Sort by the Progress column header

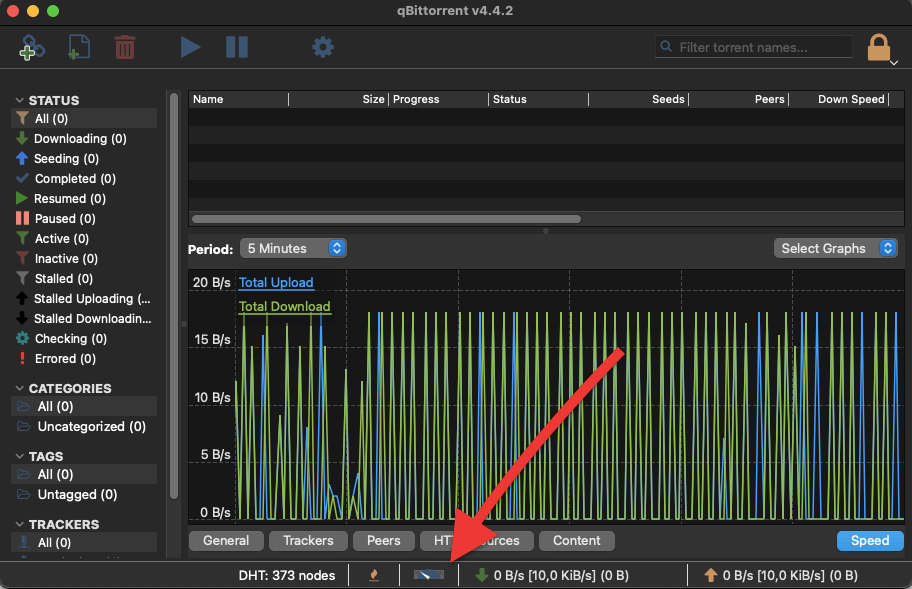point(439,99)
